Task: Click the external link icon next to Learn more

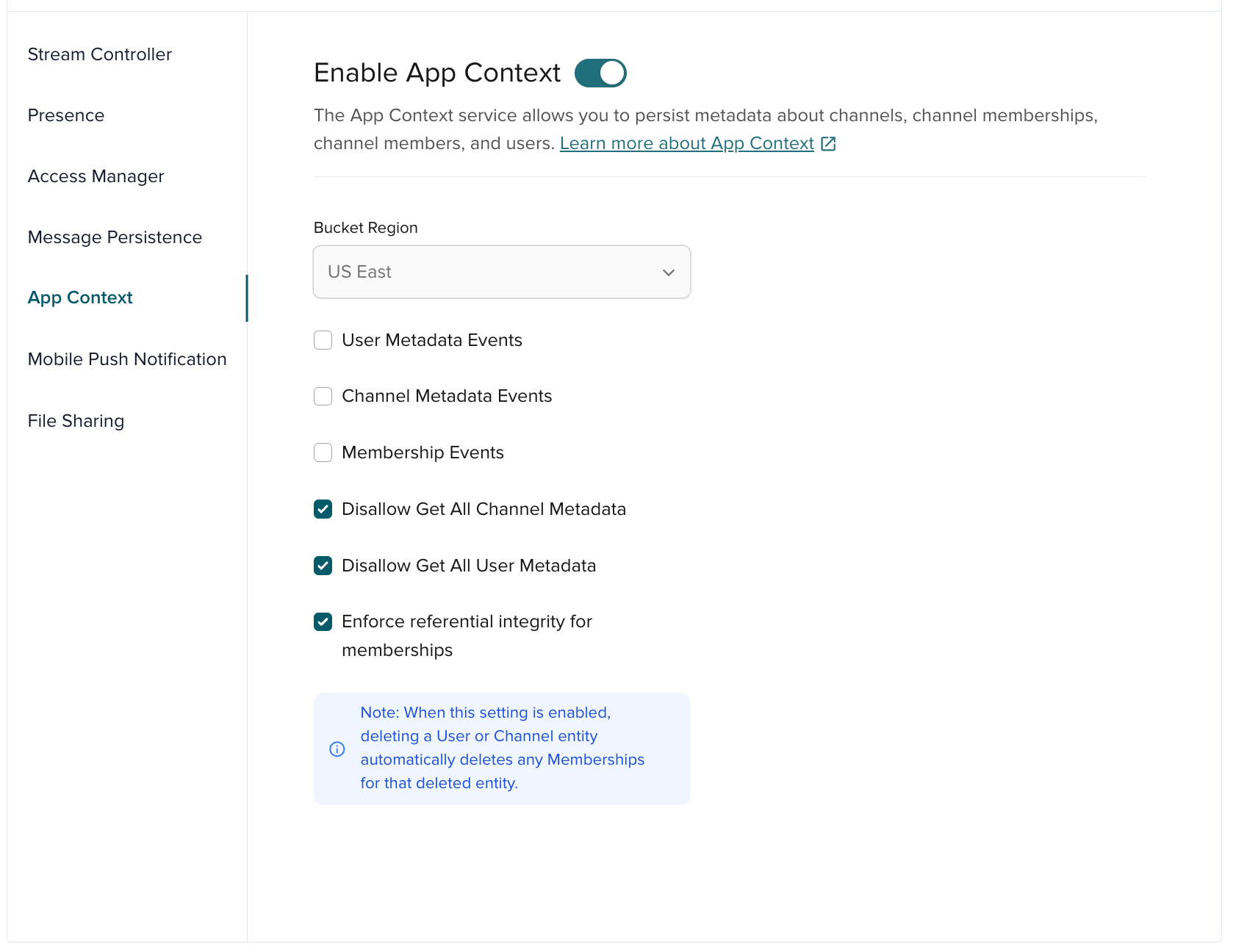Action: pyautogui.click(x=829, y=143)
